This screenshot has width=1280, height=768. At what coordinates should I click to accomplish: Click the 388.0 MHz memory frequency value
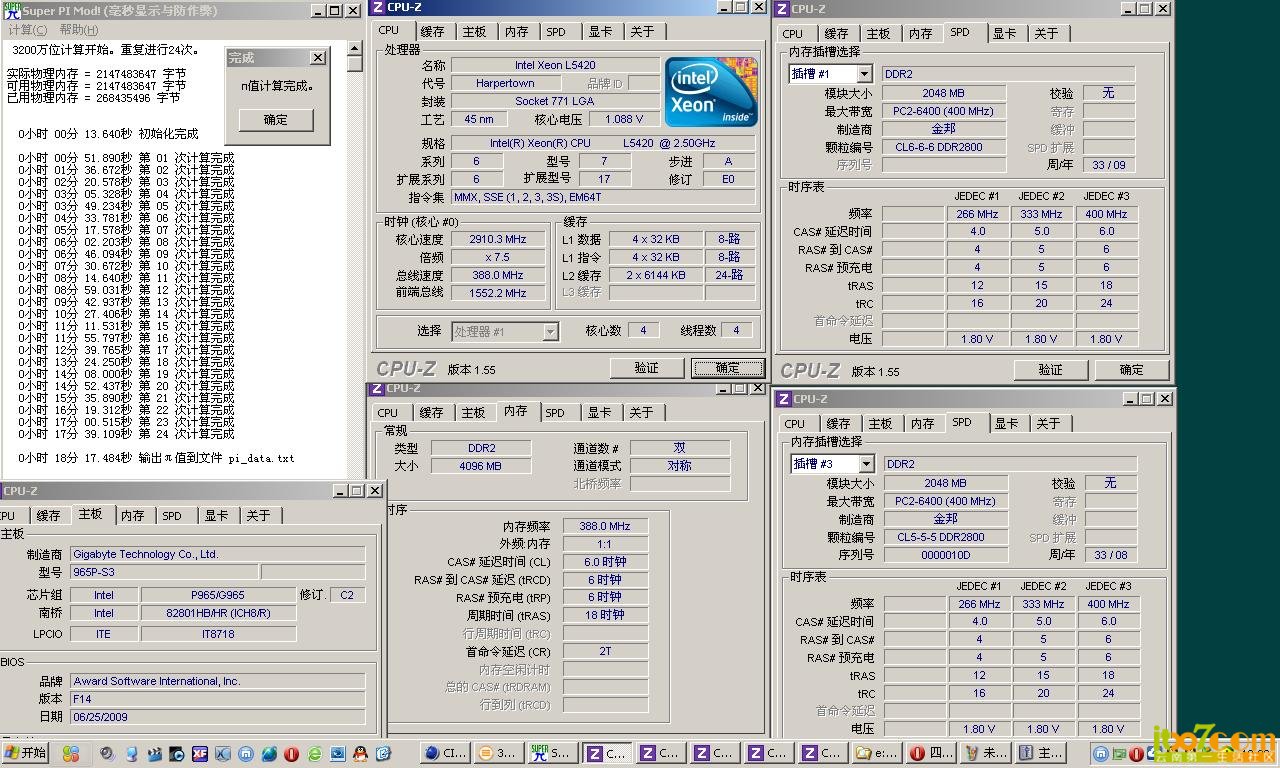(x=605, y=526)
